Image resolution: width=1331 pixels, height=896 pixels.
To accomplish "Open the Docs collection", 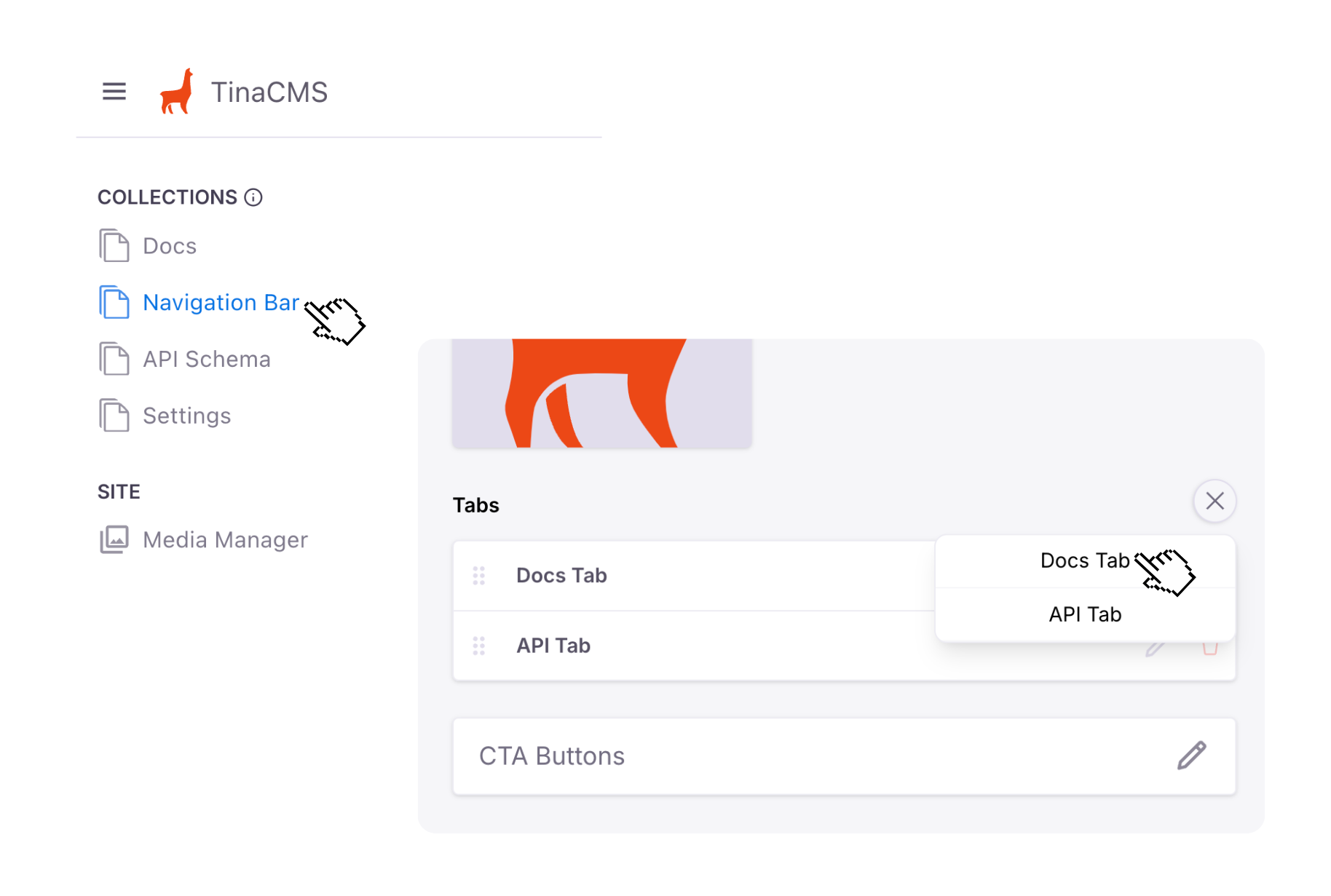I will tap(170, 246).
